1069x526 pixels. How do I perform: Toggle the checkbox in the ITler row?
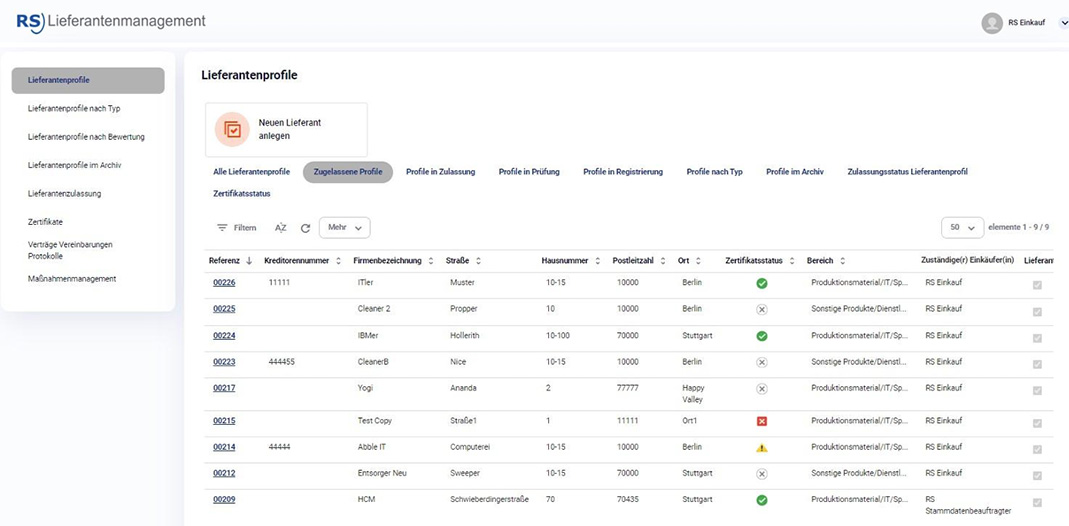tap(1037, 285)
